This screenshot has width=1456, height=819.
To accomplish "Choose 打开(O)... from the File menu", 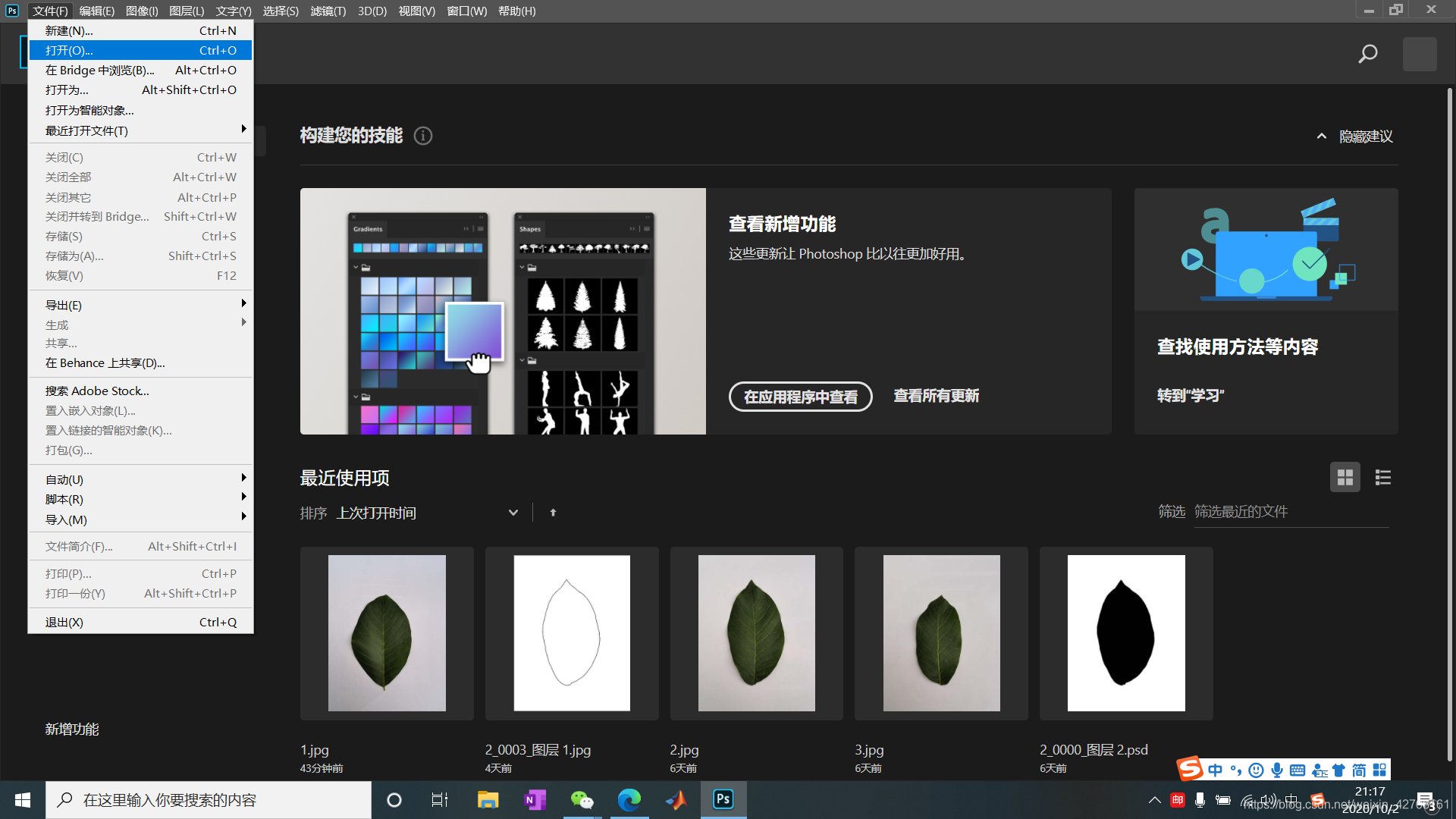I will click(x=140, y=50).
